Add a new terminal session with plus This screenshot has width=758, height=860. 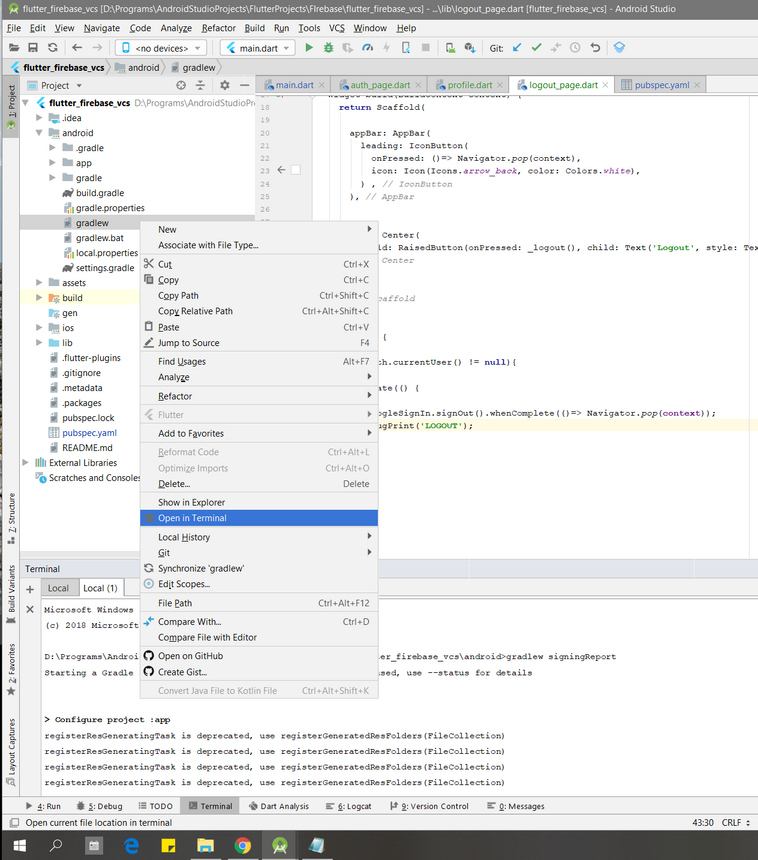pos(30,588)
